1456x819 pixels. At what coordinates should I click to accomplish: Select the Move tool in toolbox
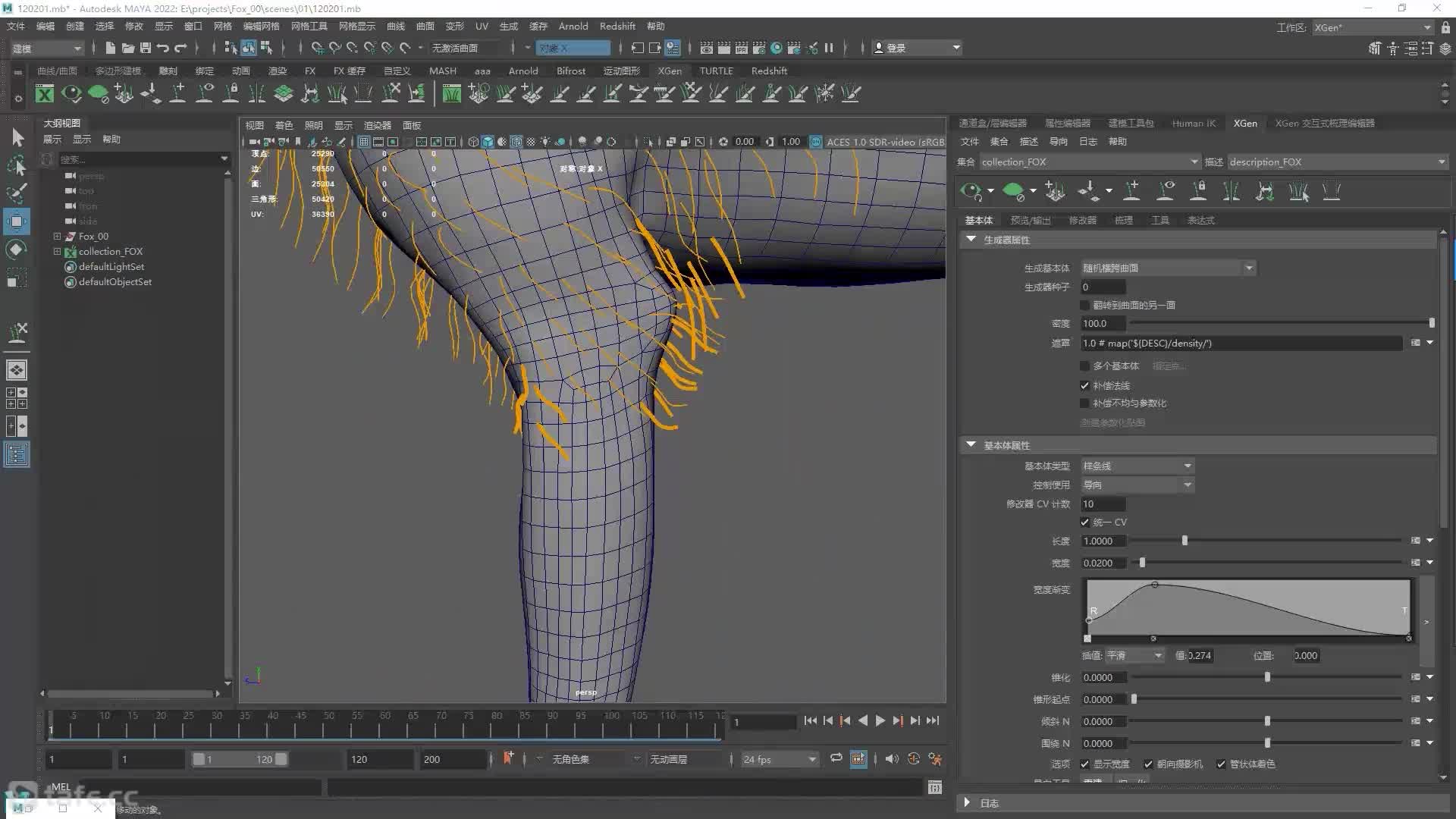pyautogui.click(x=17, y=221)
